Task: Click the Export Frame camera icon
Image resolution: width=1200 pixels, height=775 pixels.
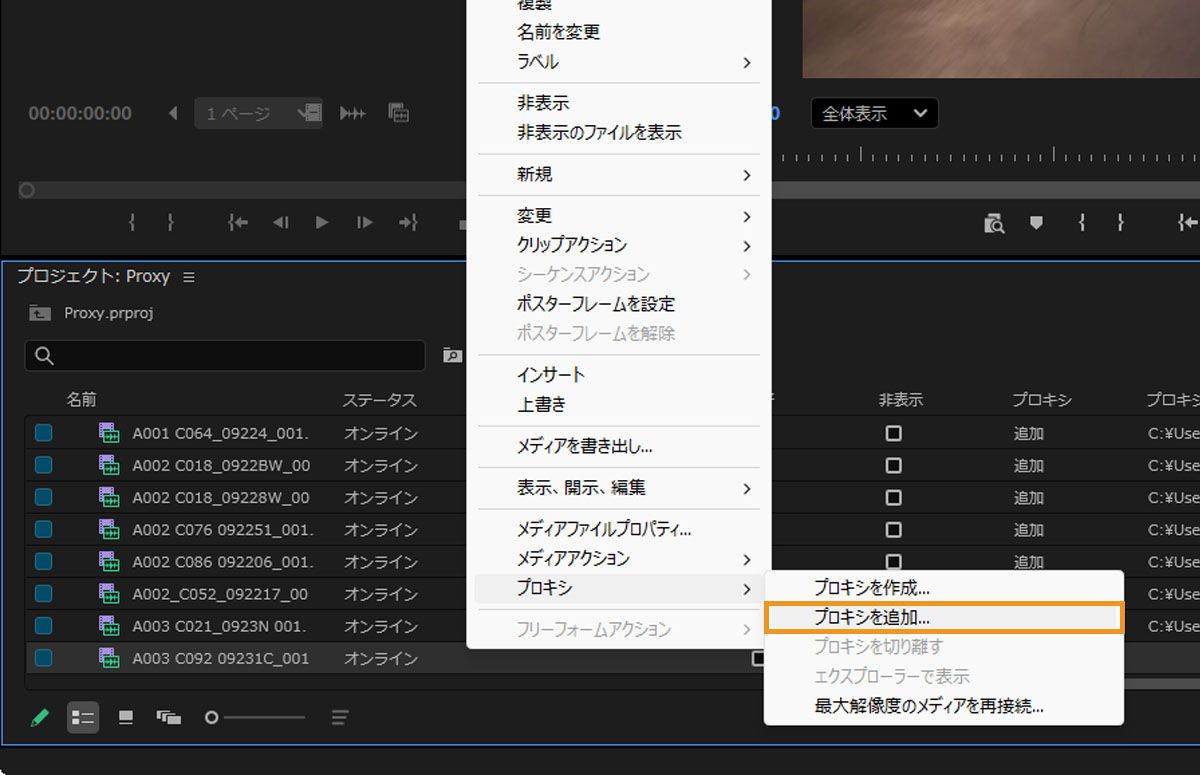Action: click(x=994, y=222)
